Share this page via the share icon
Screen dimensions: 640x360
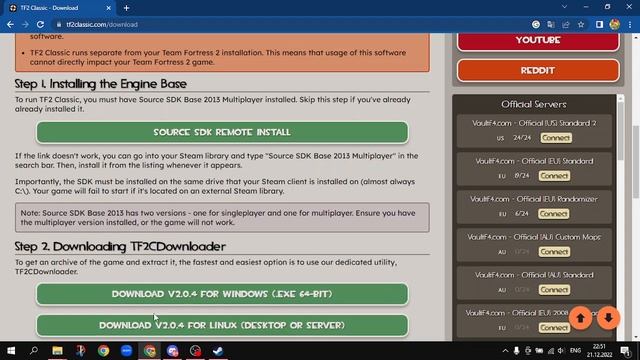coord(566,24)
